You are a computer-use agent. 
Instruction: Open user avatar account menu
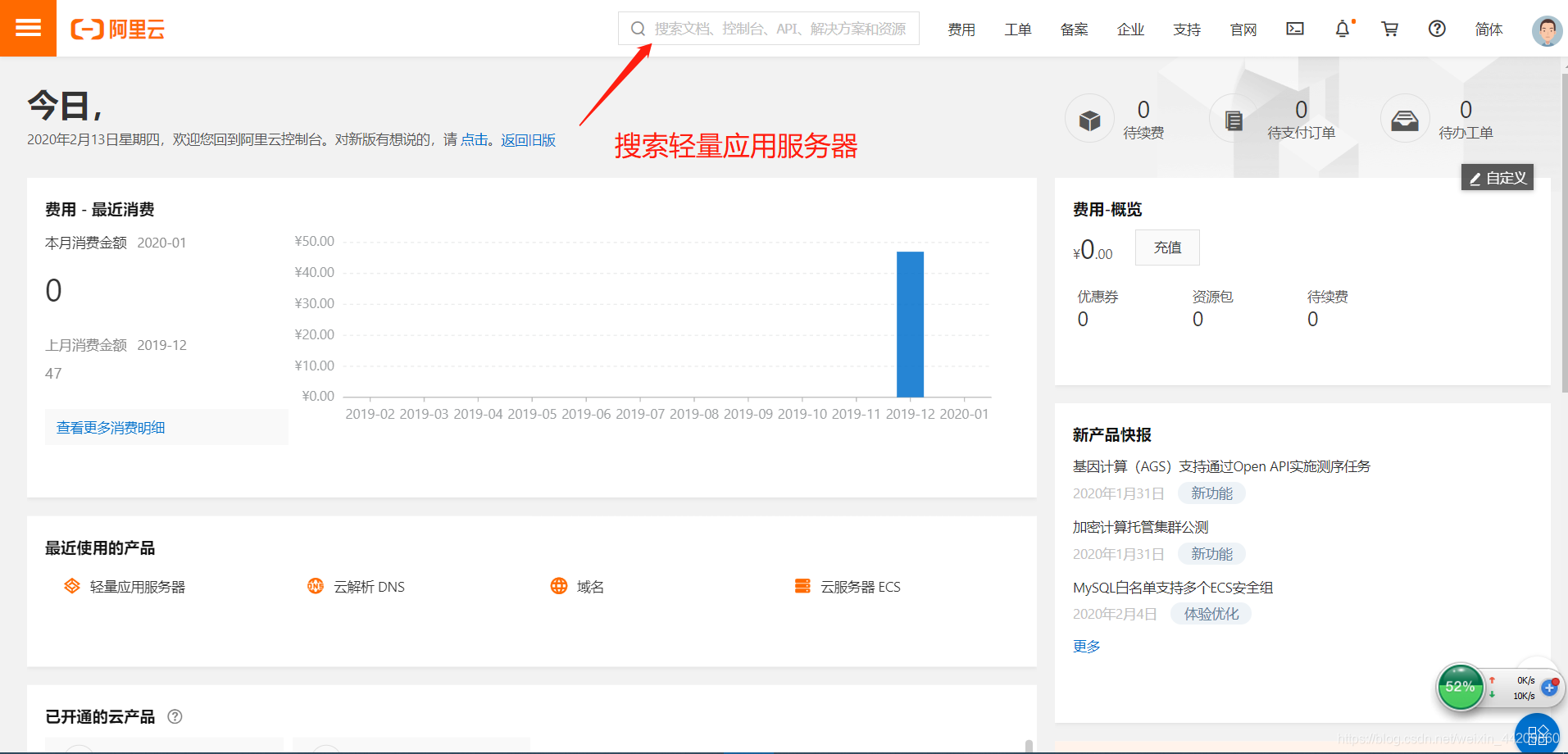click(x=1547, y=31)
